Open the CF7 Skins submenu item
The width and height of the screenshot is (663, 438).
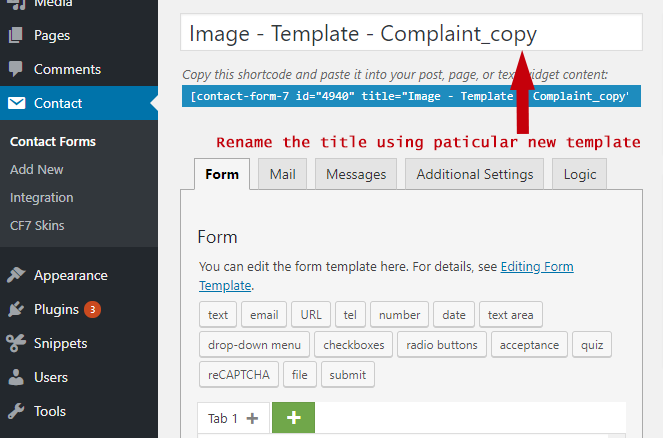pos(36,226)
